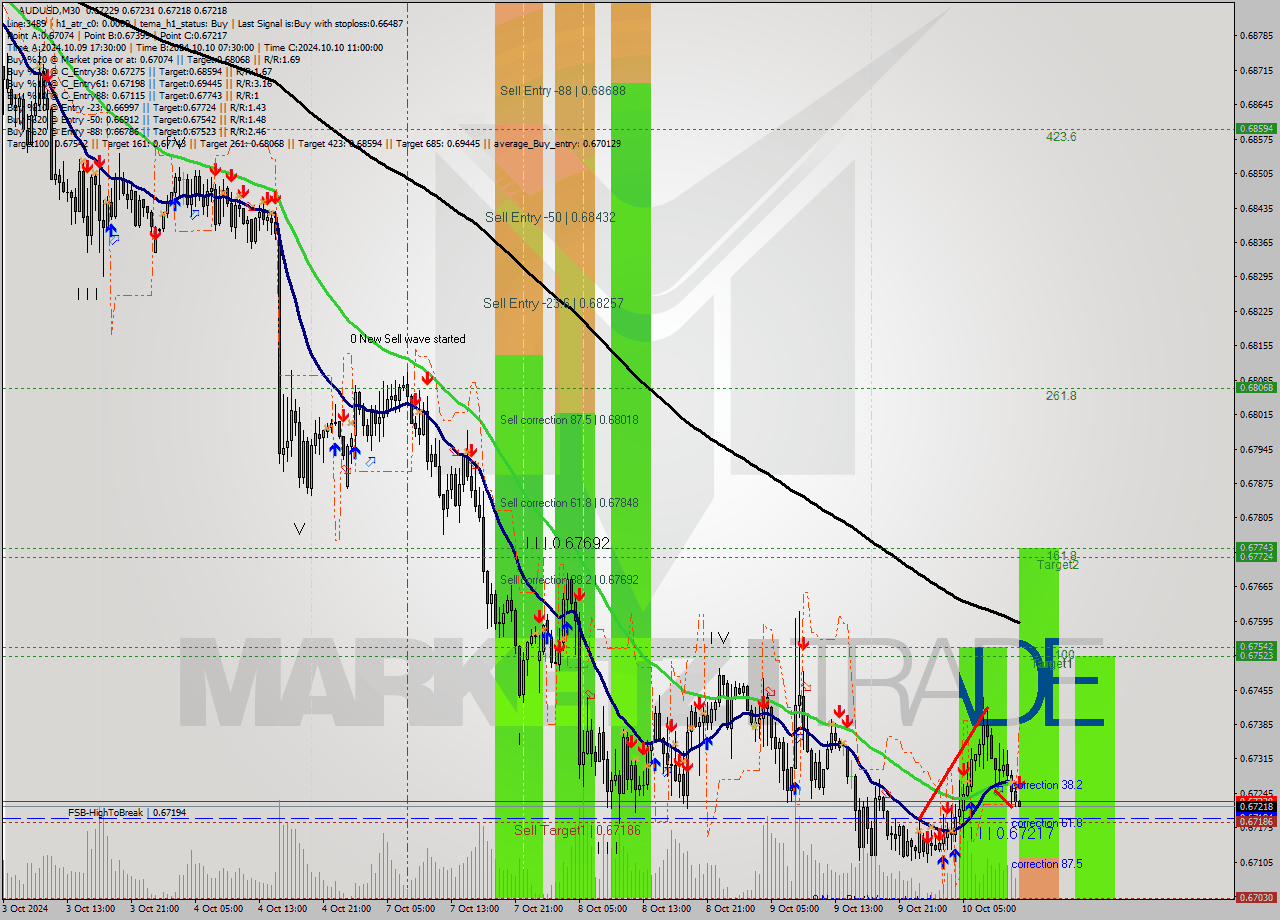
Task: Click the 0.67105 price scale value
Action: pos(1256,862)
